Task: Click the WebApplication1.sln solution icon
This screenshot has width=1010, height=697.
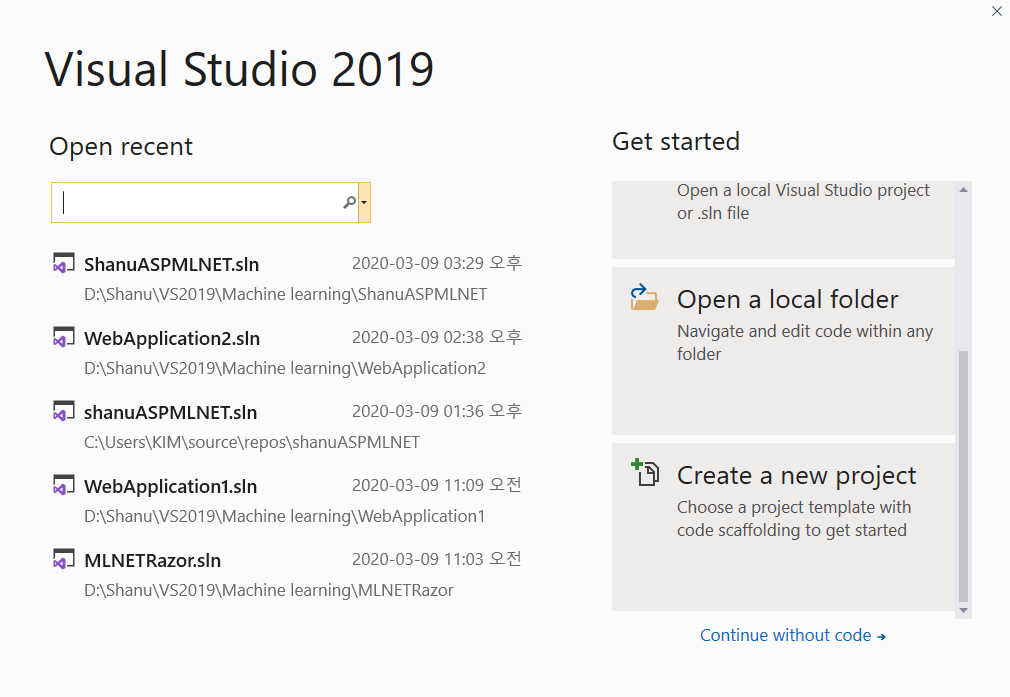Action: tap(64, 486)
